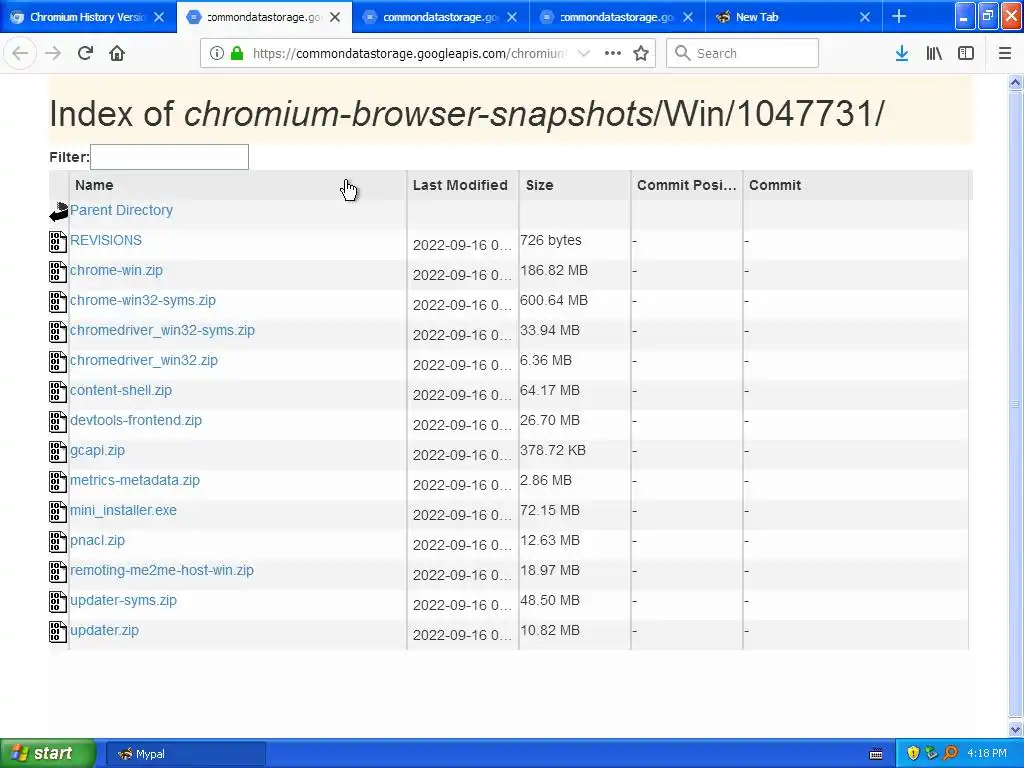Open the REVISIONS file link
Screen dimensions: 1024x768
pos(106,240)
